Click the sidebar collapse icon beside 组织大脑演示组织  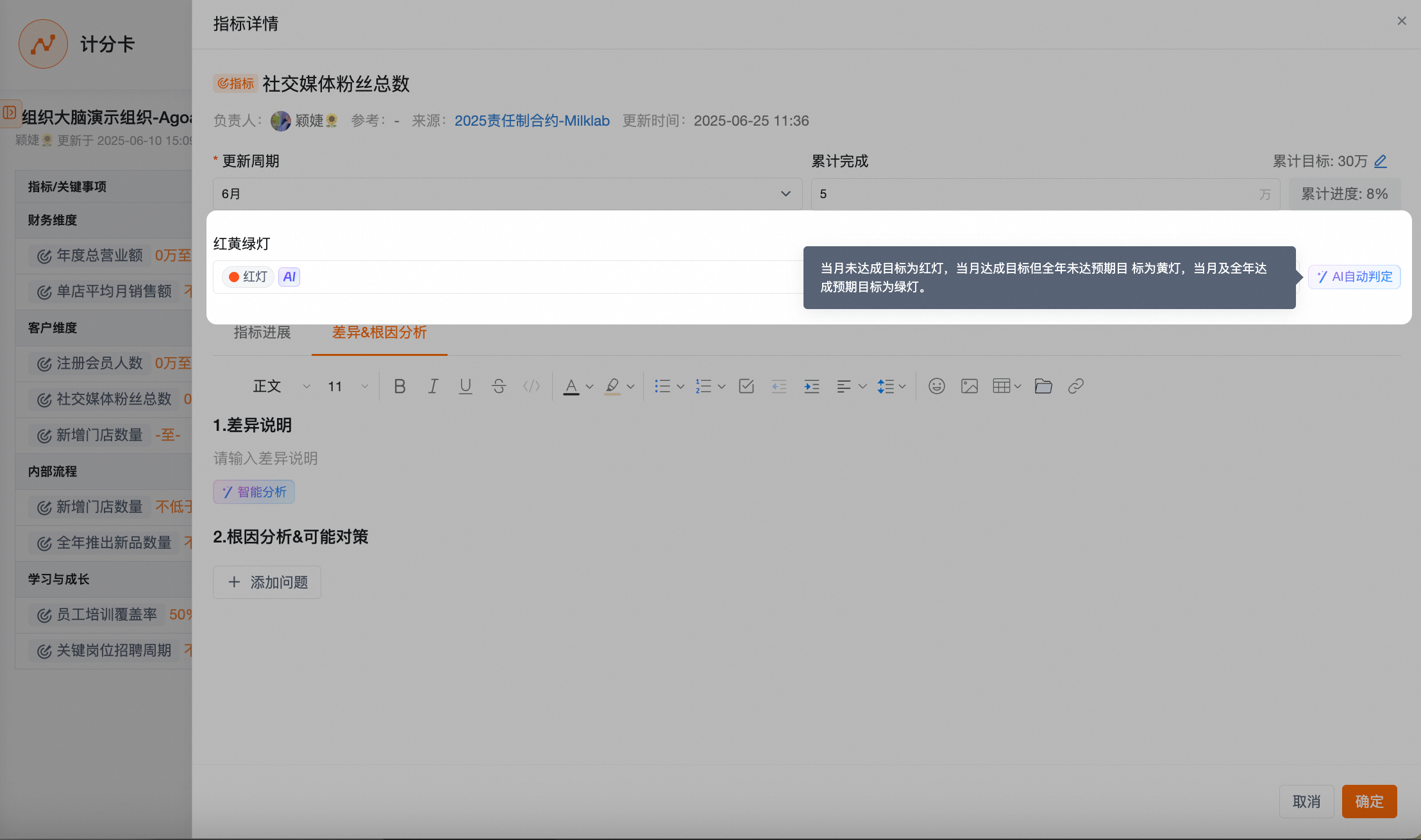pyautogui.click(x=10, y=113)
